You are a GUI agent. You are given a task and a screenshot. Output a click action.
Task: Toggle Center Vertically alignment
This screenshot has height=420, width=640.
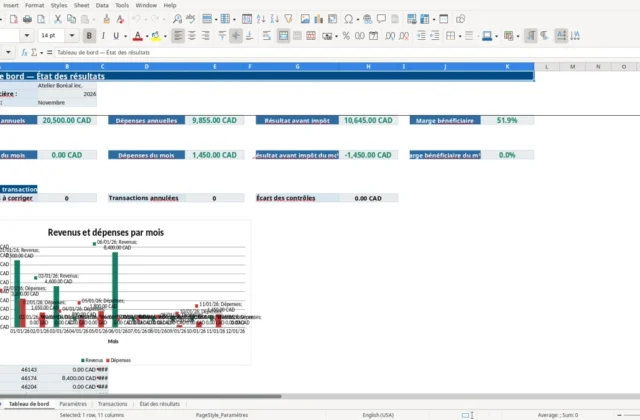236,36
